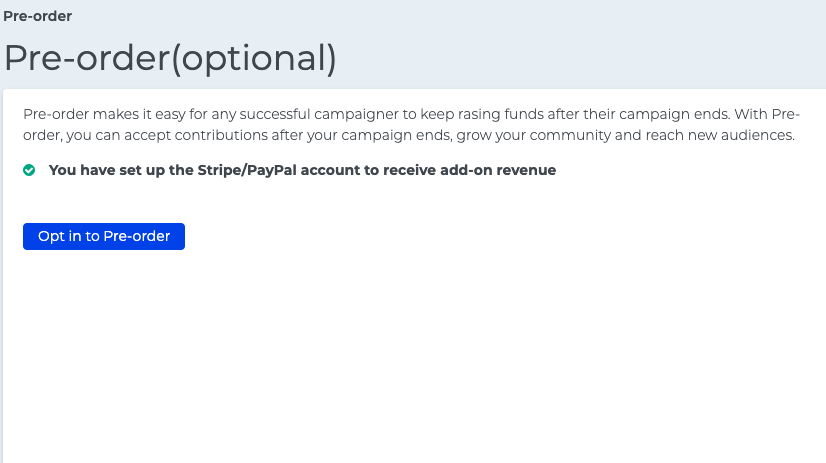Click the Pre-order(optional) page heading
This screenshot has width=826, height=463.
point(170,58)
